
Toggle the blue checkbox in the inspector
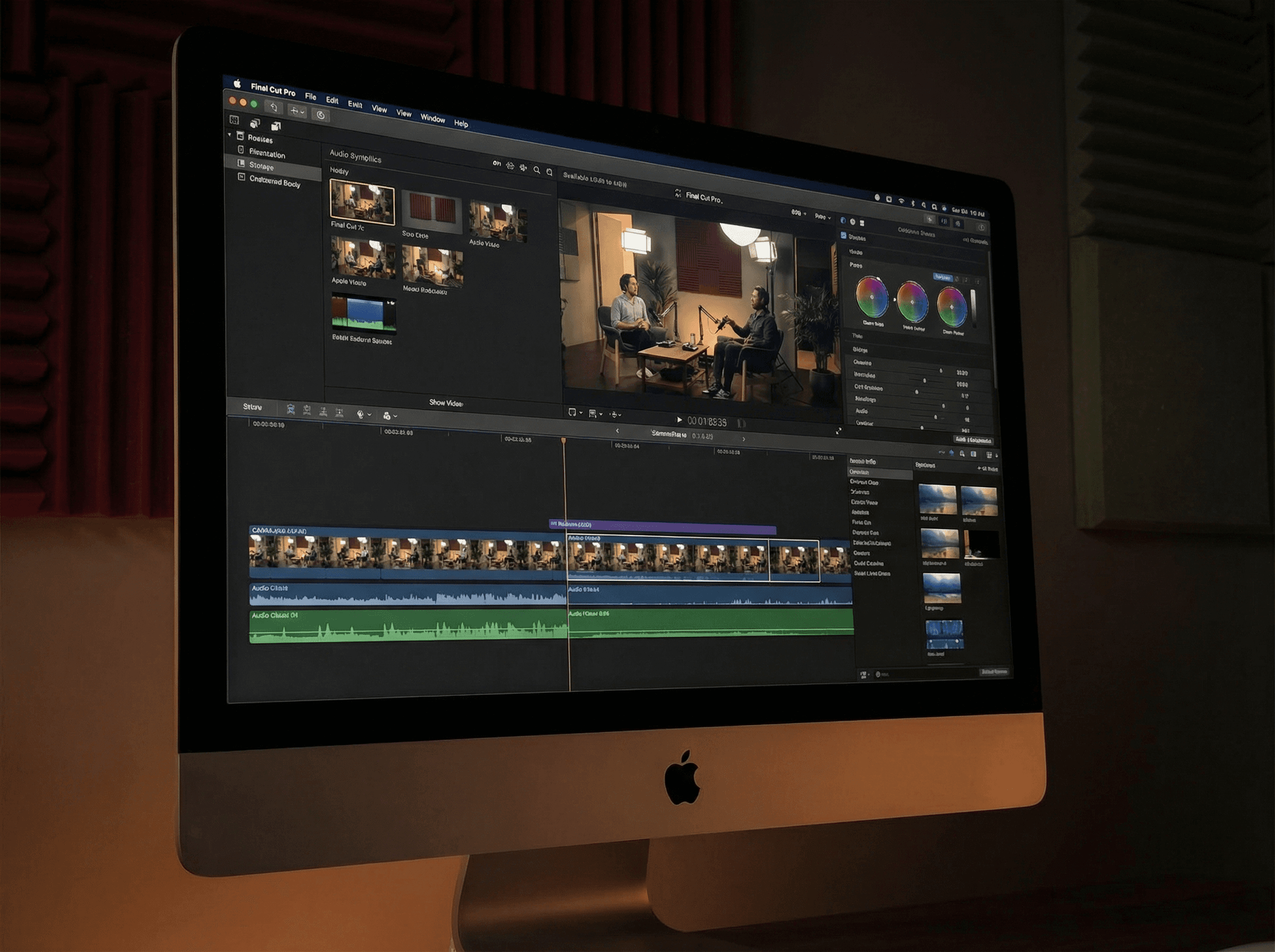pos(844,235)
